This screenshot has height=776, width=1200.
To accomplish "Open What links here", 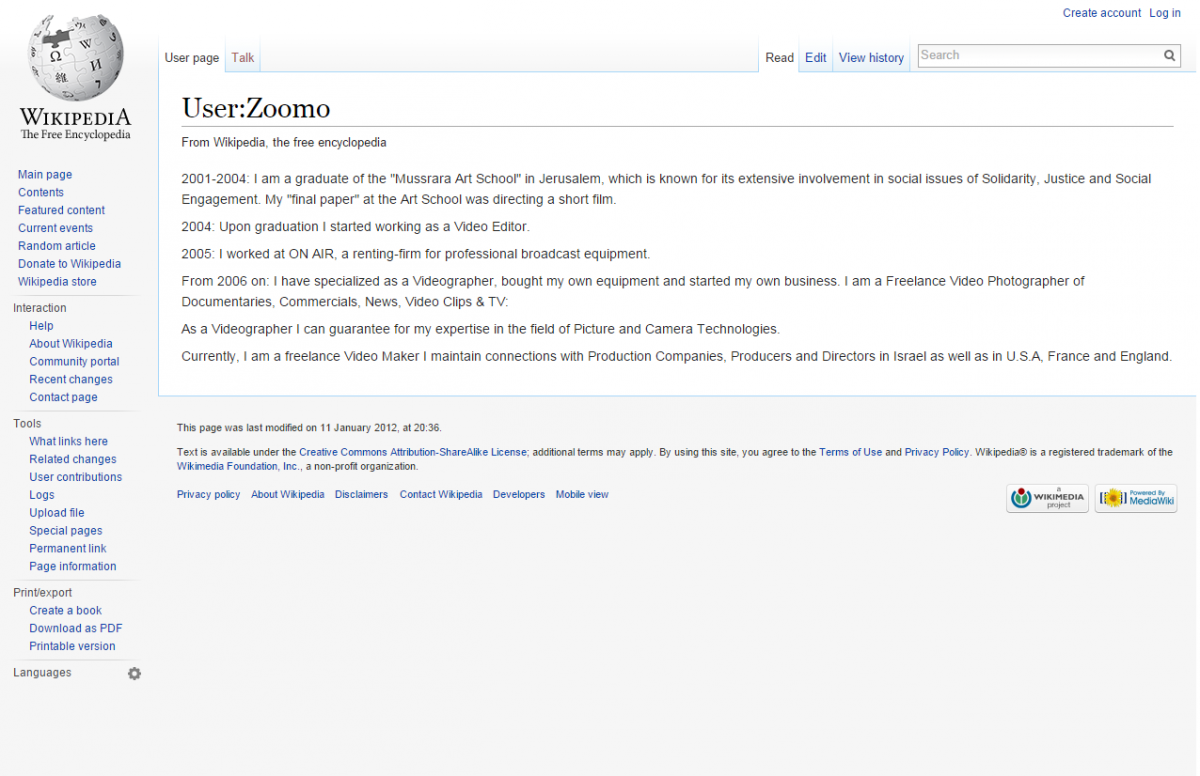I will pyautogui.click(x=68, y=442).
